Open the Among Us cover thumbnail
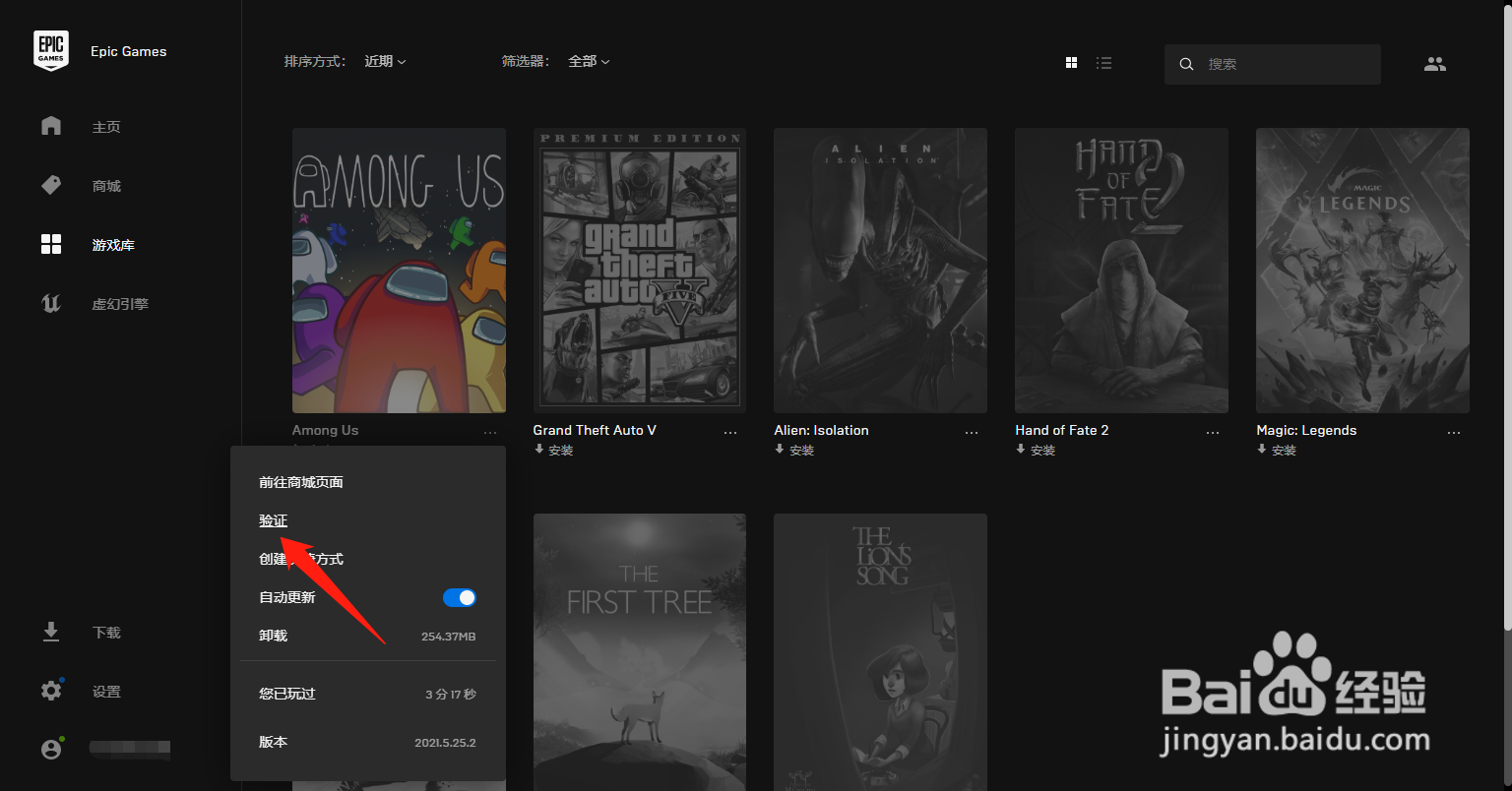 [x=399, y=271]
